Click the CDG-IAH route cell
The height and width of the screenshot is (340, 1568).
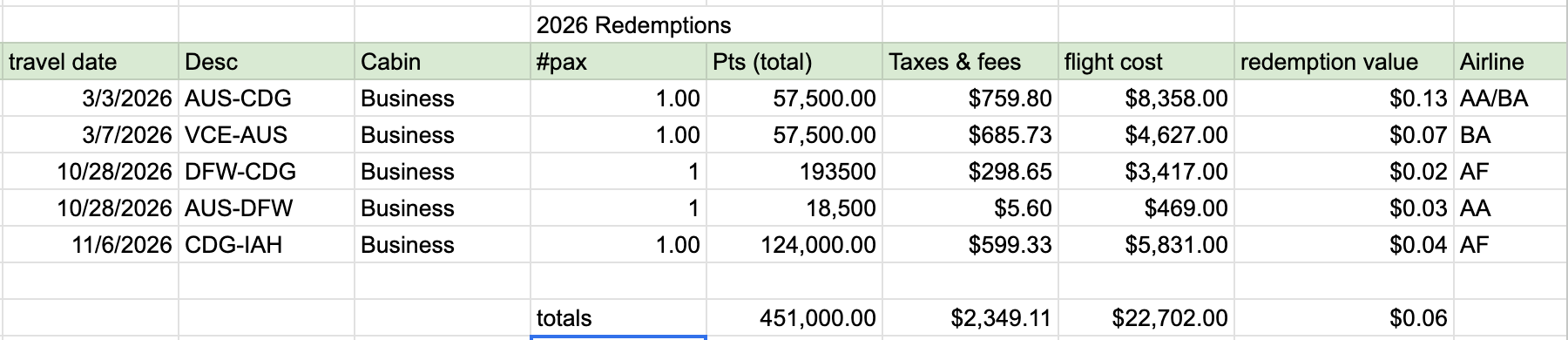click(267, 245)
